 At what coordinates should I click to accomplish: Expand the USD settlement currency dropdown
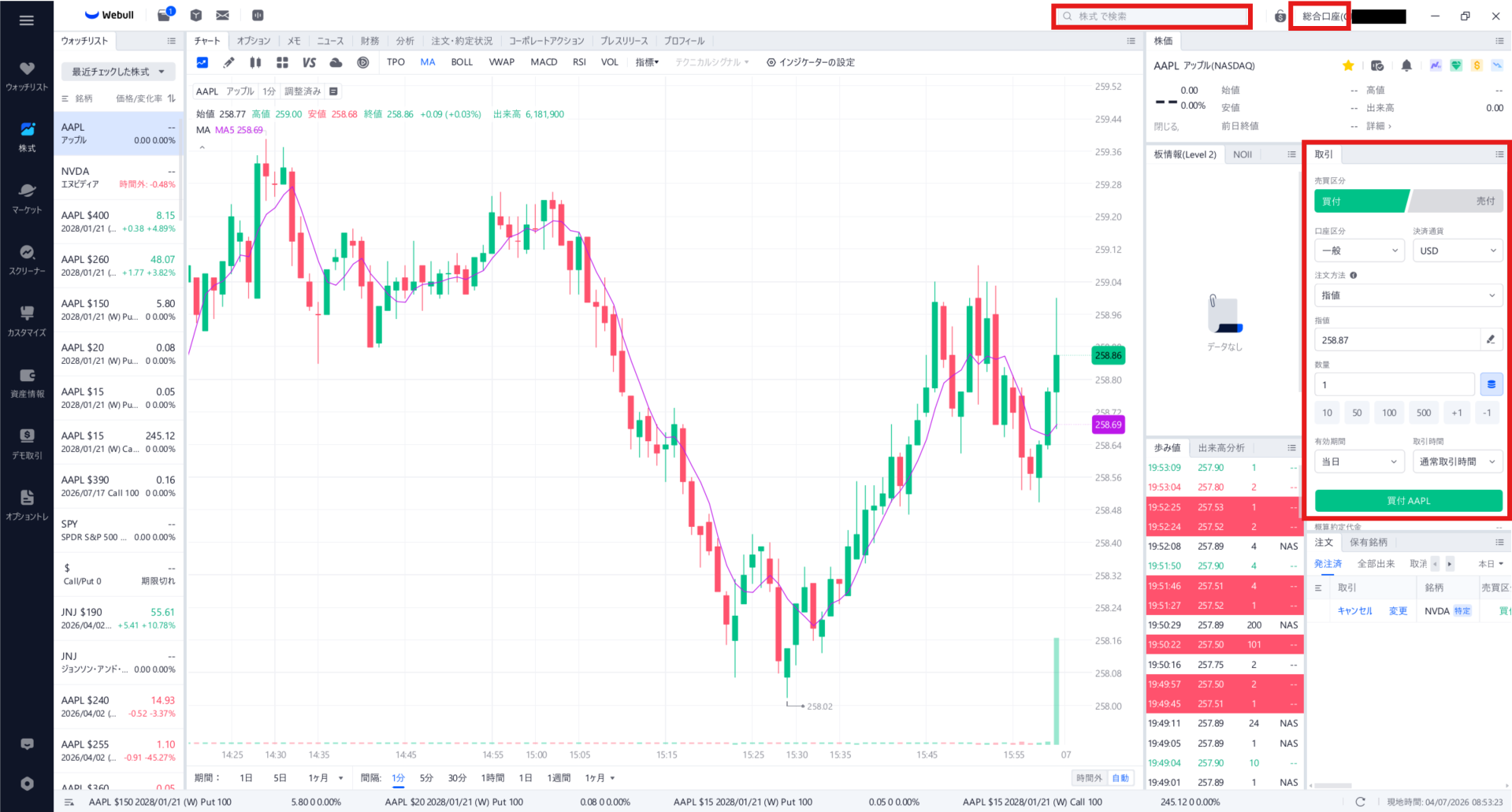[x=1457, y=250]
